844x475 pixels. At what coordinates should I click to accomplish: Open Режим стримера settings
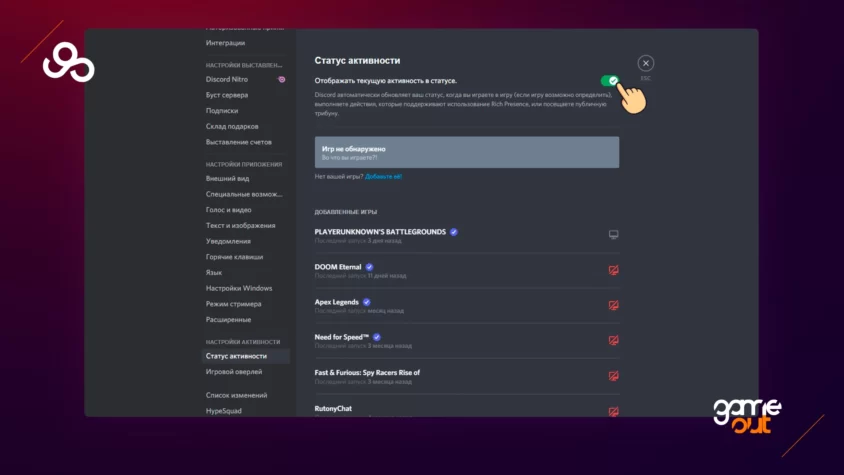(234, 304)
